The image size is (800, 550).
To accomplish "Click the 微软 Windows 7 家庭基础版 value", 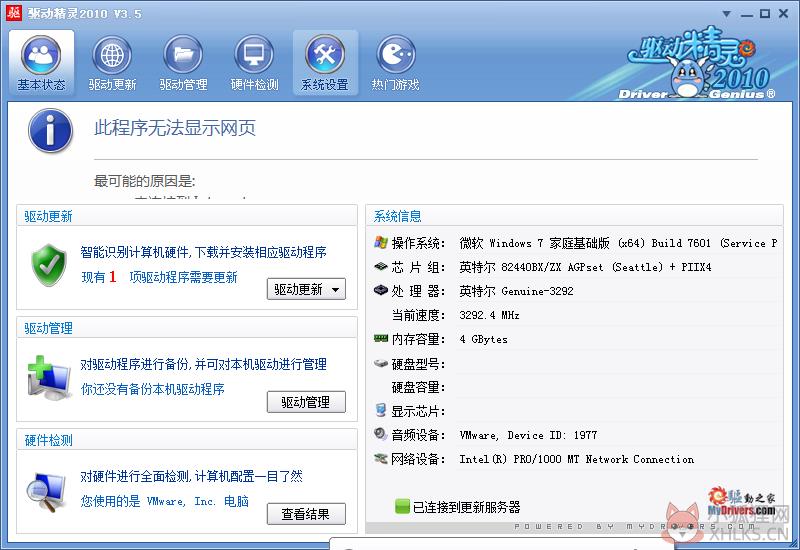I will click(618, 243).
